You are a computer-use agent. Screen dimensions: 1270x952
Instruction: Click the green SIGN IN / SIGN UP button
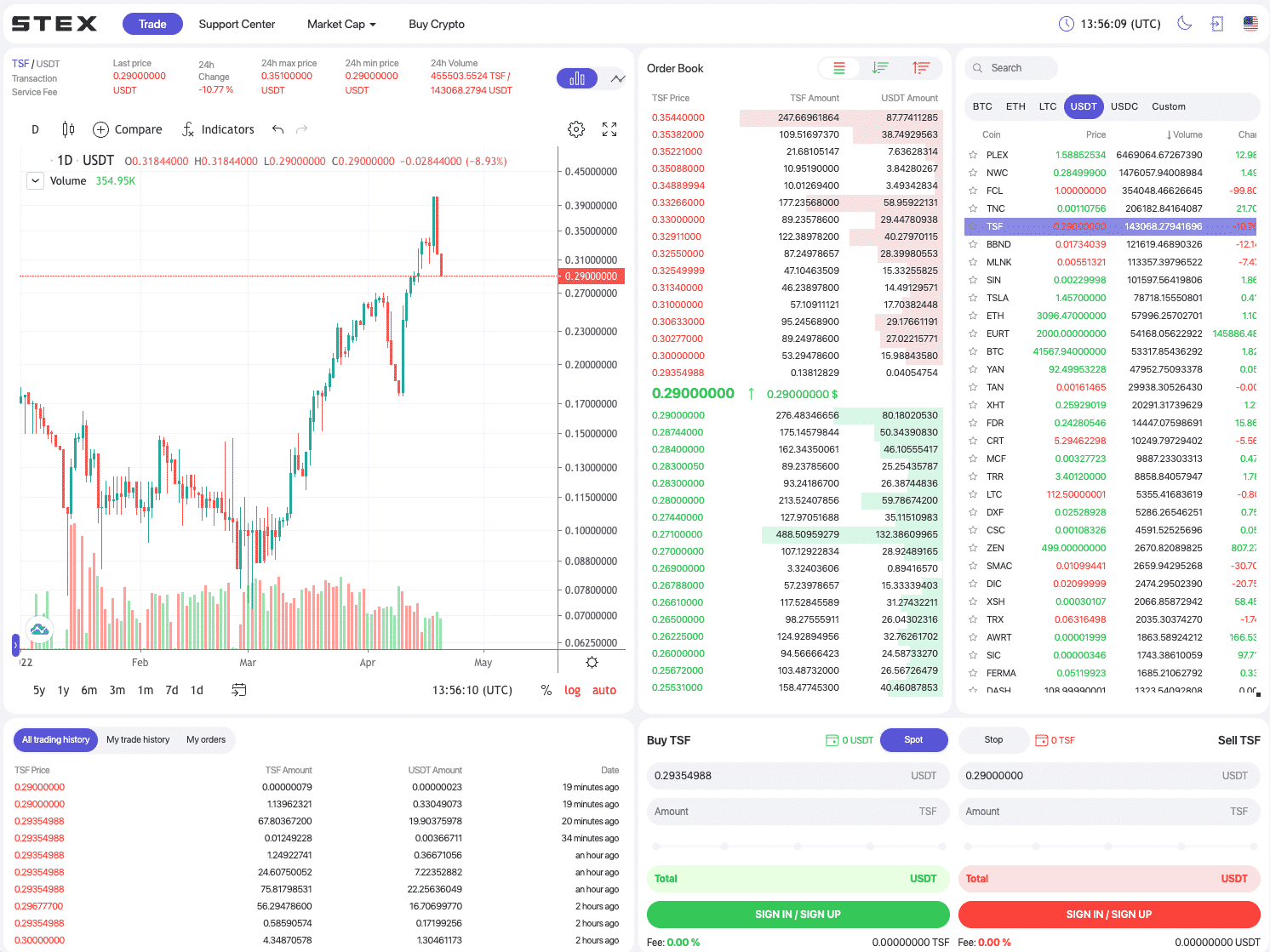coord(798,915)
